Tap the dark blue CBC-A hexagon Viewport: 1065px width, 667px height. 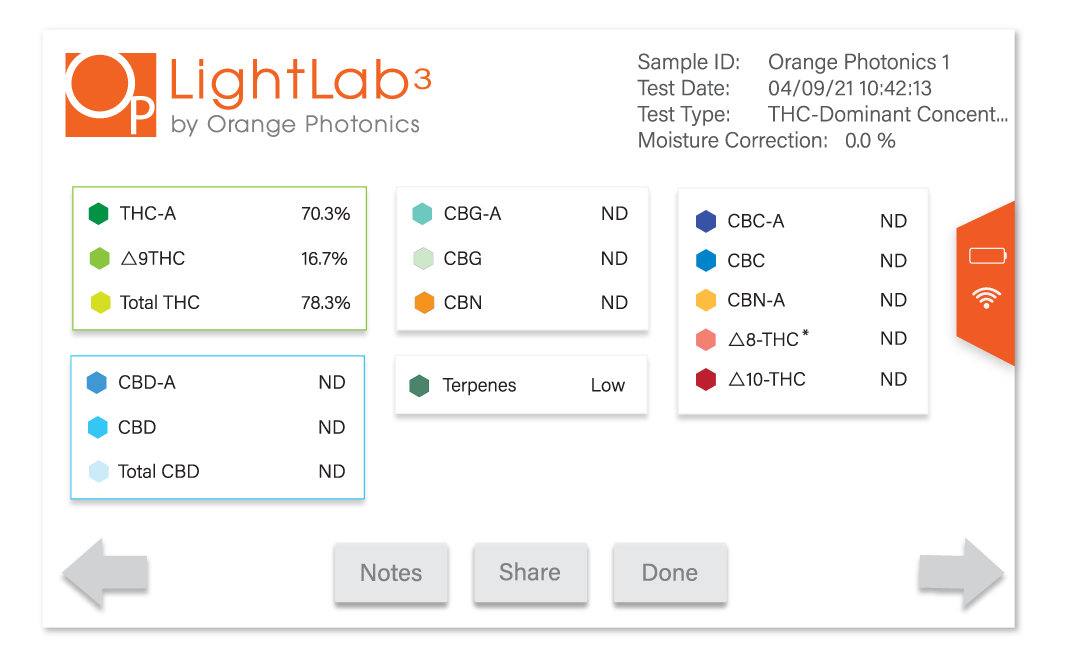click(x=706, y=221)
